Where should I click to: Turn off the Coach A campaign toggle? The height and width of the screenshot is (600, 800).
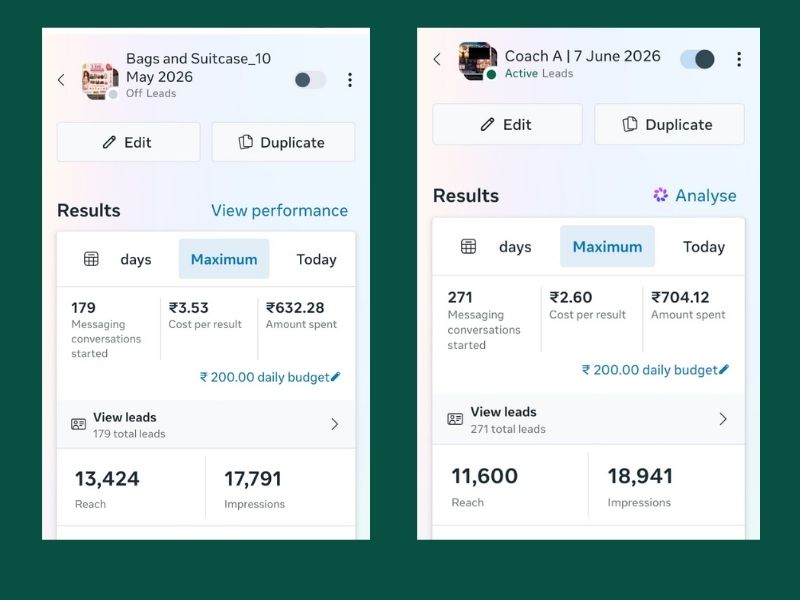(x=697, y=59)
